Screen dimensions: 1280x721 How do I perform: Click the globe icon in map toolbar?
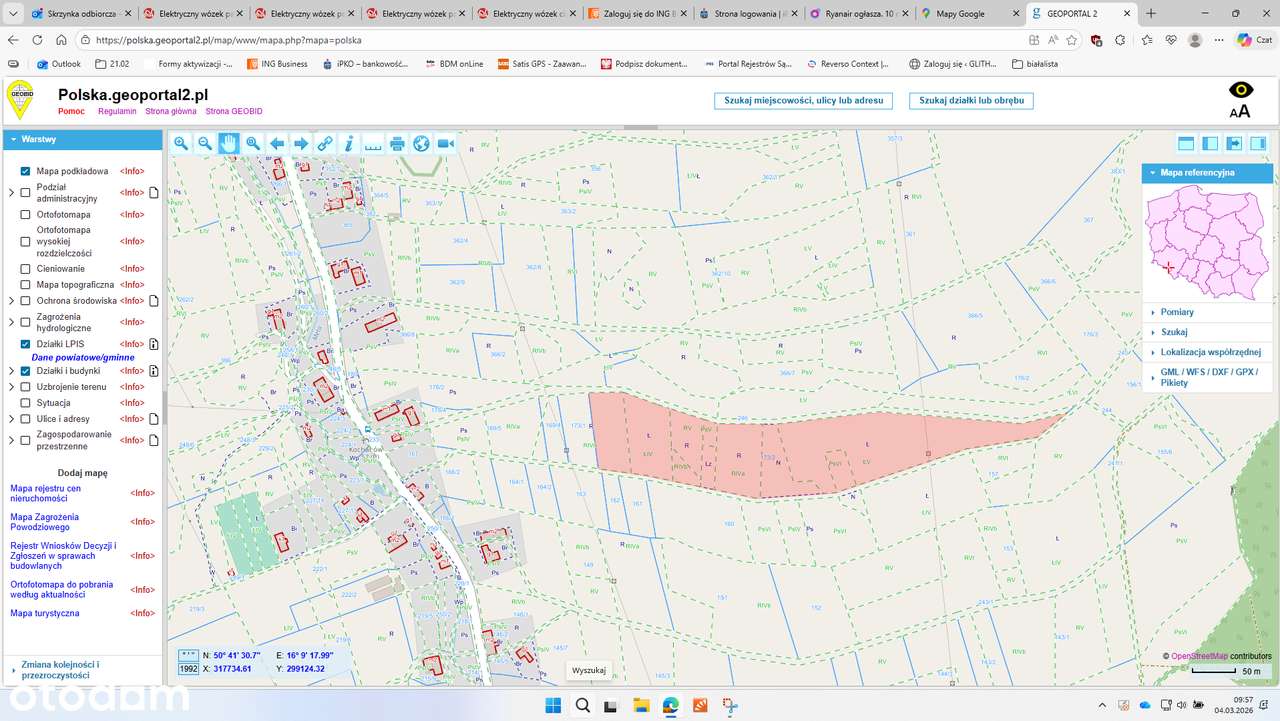pyautogui.click(x=421, y=144)
